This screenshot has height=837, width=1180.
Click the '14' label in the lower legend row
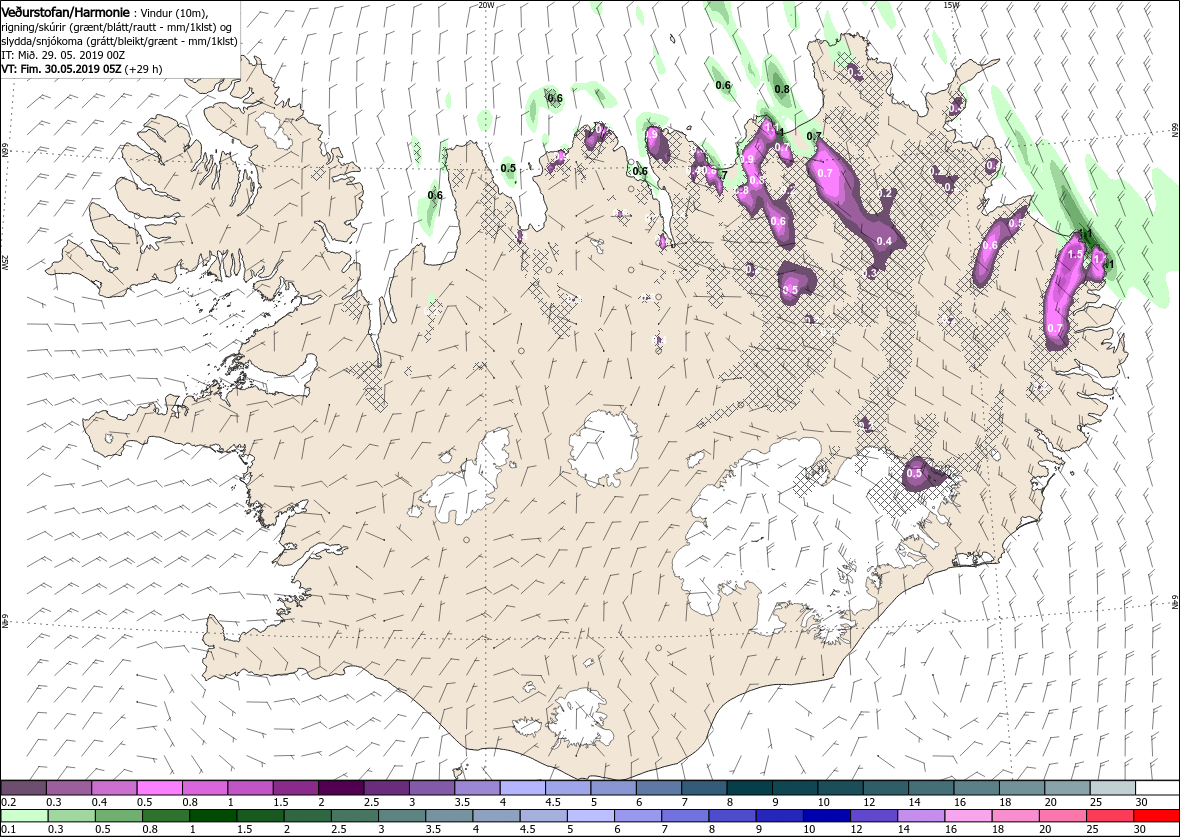[904, 829]
